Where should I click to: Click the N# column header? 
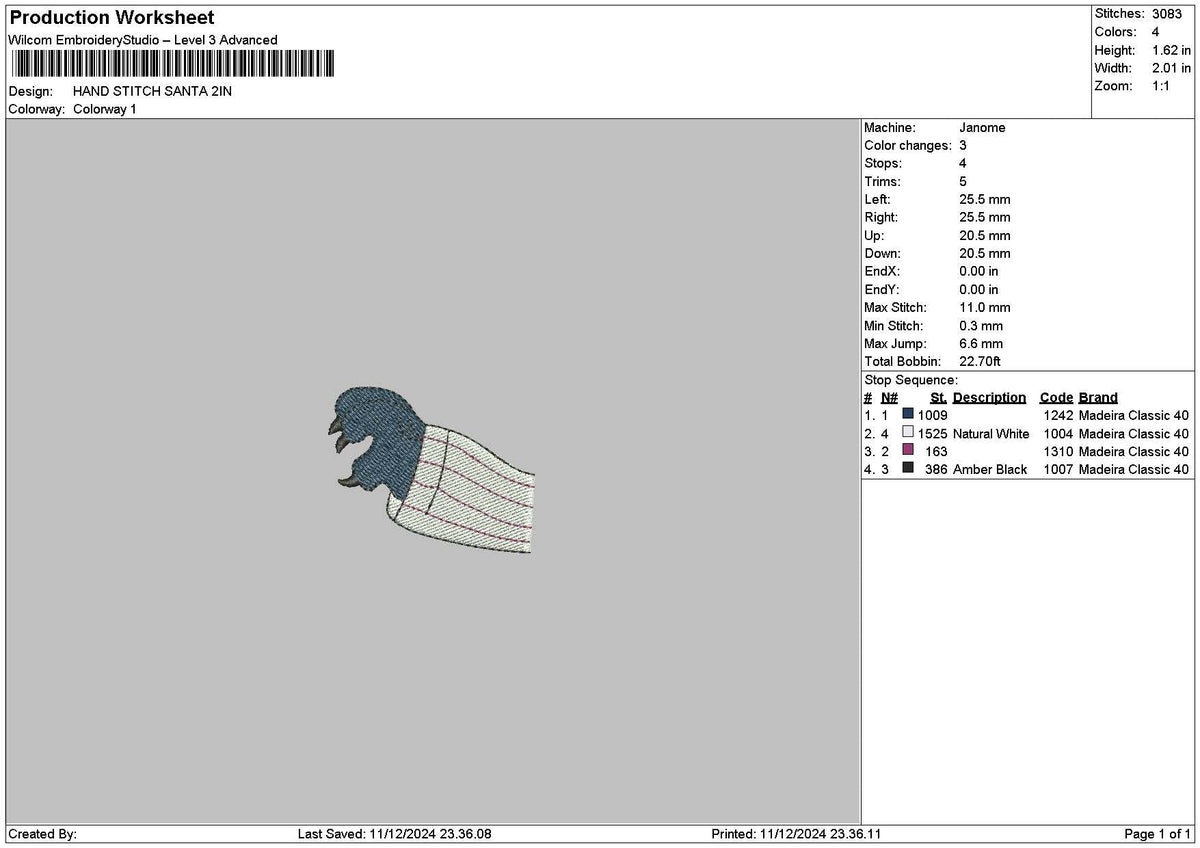889,397
